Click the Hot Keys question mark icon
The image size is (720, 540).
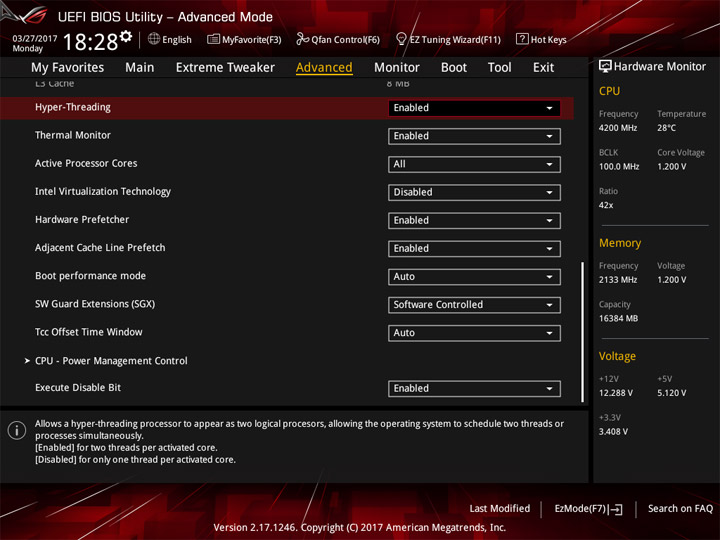[522, 39]
